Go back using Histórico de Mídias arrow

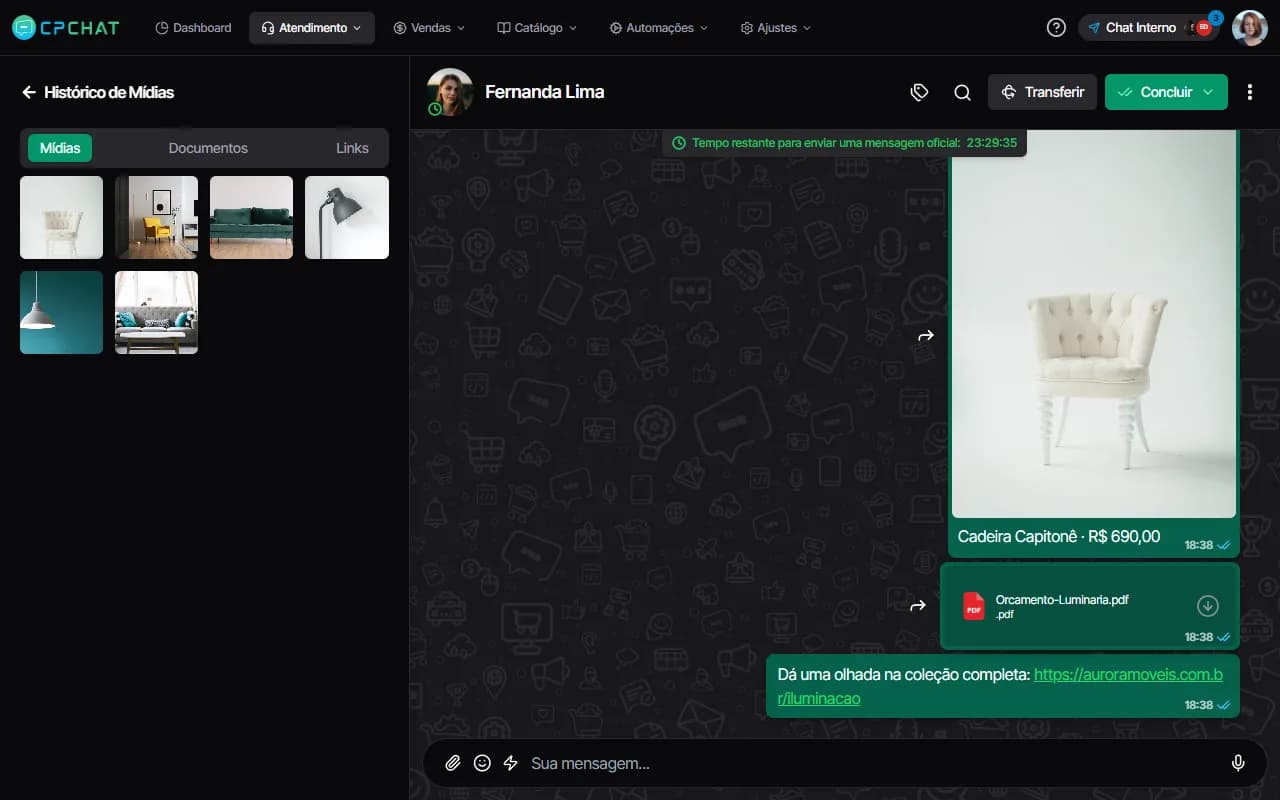(29, 92)
